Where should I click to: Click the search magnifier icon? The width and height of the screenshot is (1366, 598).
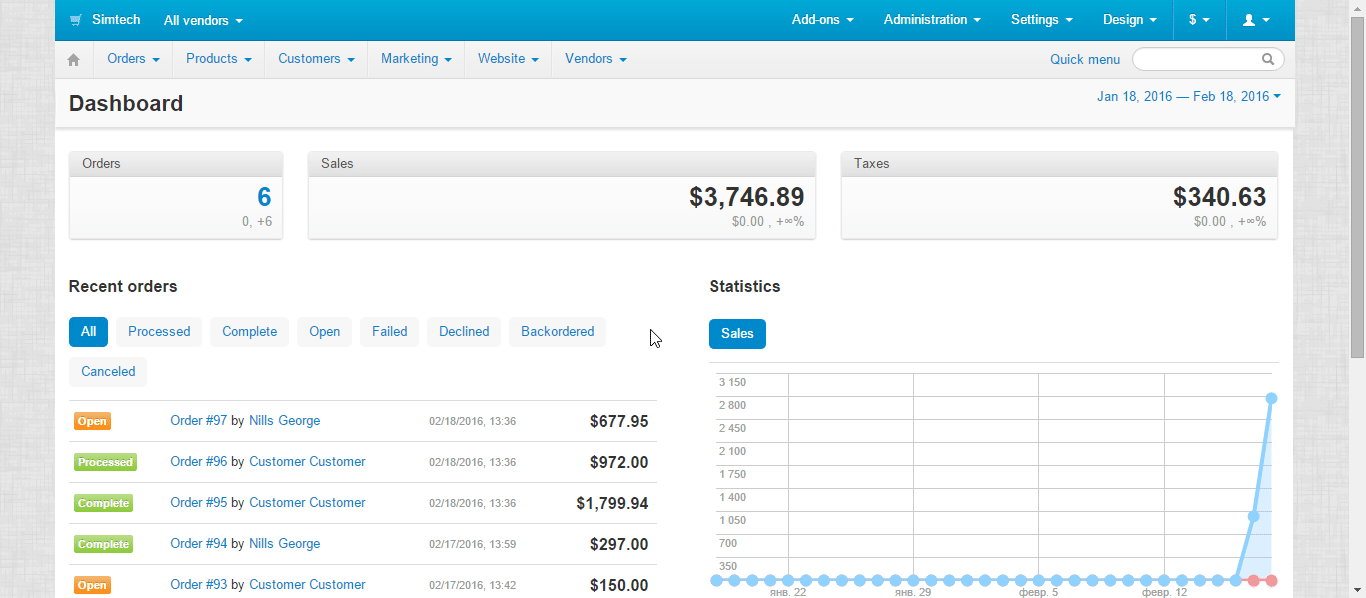tap(1268, 59)
